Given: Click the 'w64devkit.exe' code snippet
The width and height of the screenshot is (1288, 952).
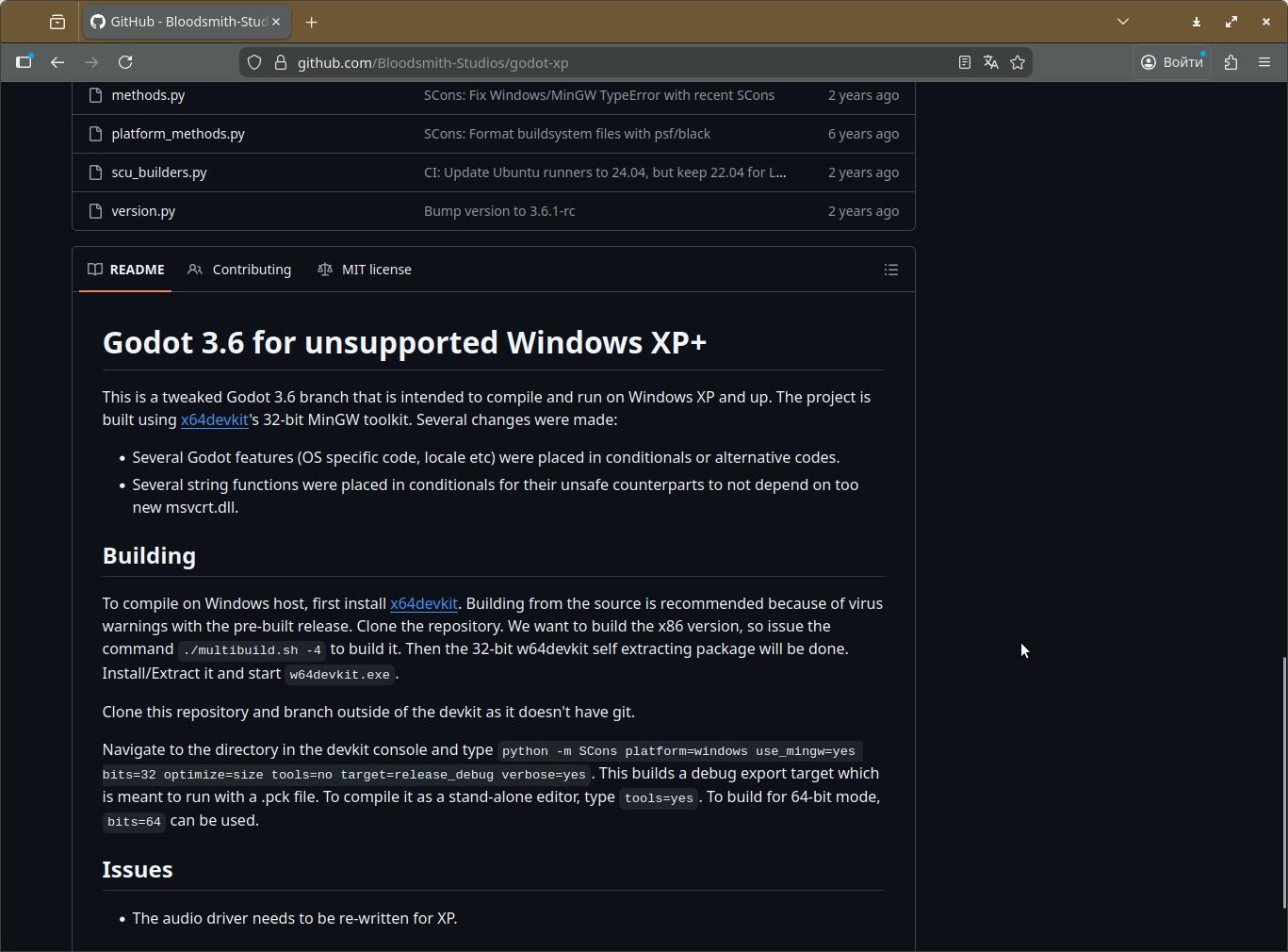Looking at the screenshot, I should (x=340, y=674).
